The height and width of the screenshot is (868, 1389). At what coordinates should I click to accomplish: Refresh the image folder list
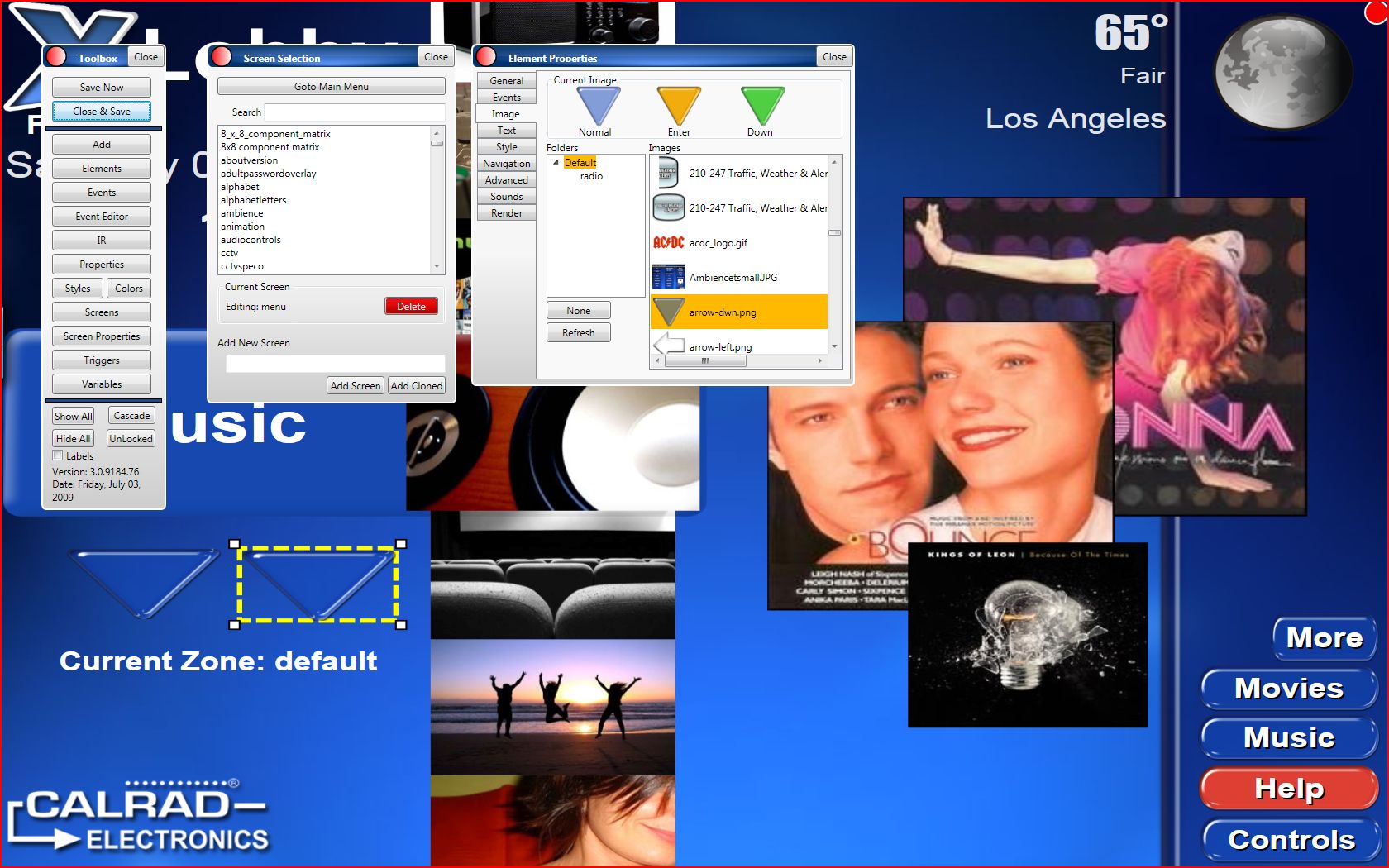[579, 333]
